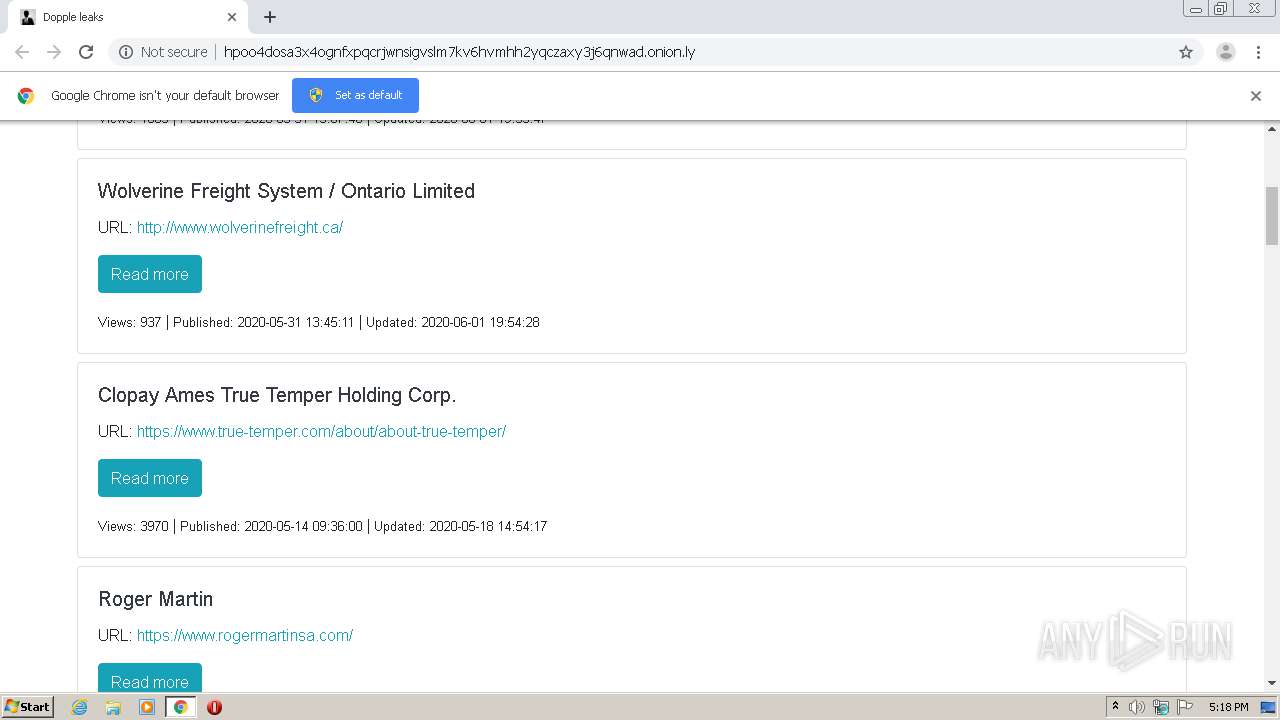The image size is (1280, 720).
Task: Open the rogermartinsa.com link
Action: coord(245,635)
